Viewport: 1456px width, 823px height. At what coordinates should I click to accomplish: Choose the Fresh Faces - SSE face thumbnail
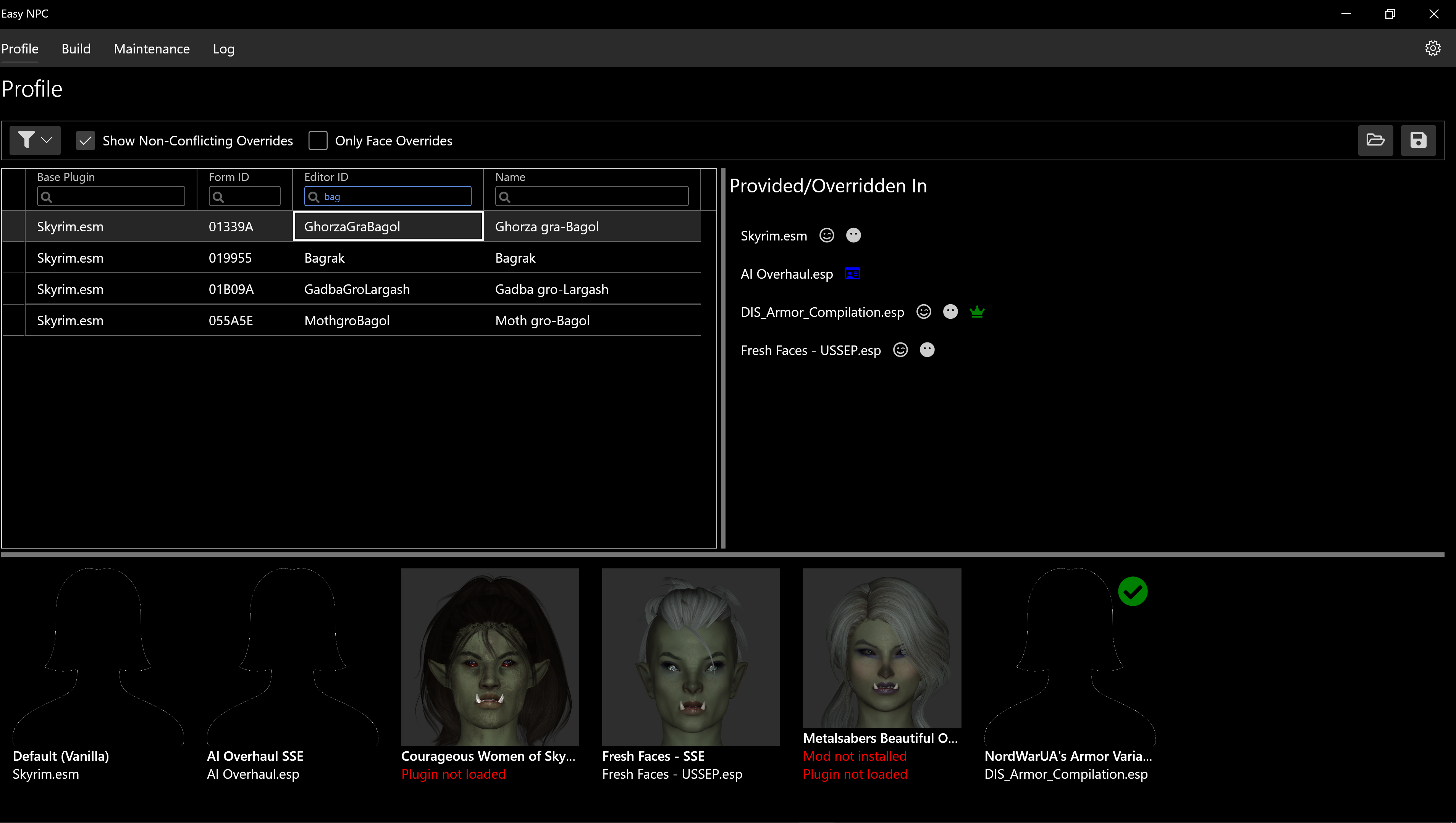[690, 657]
